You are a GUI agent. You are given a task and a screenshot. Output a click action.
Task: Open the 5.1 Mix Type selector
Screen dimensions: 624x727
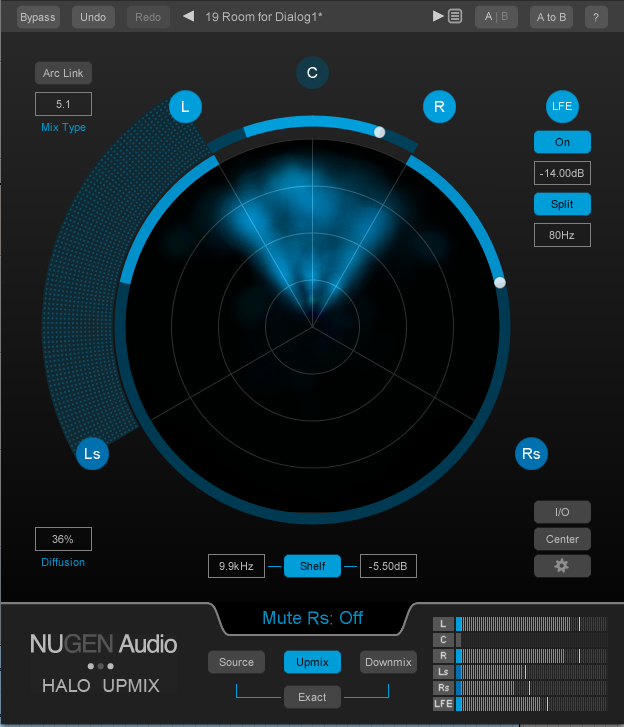(x=63, y=104)
